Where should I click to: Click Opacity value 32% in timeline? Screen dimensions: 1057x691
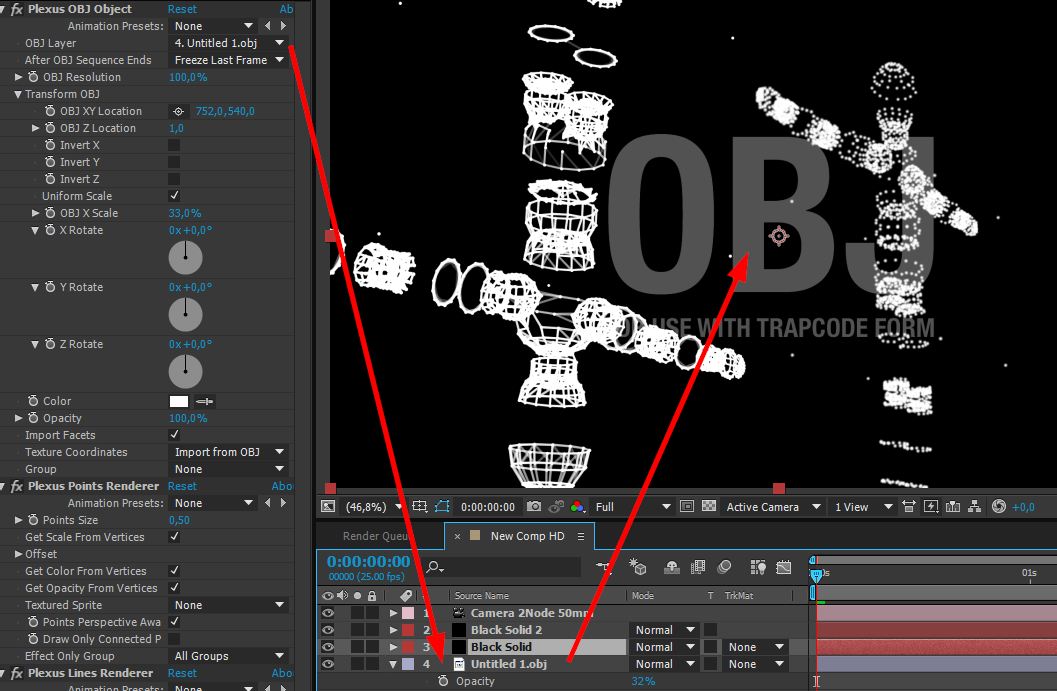click(x=643, y=681)
